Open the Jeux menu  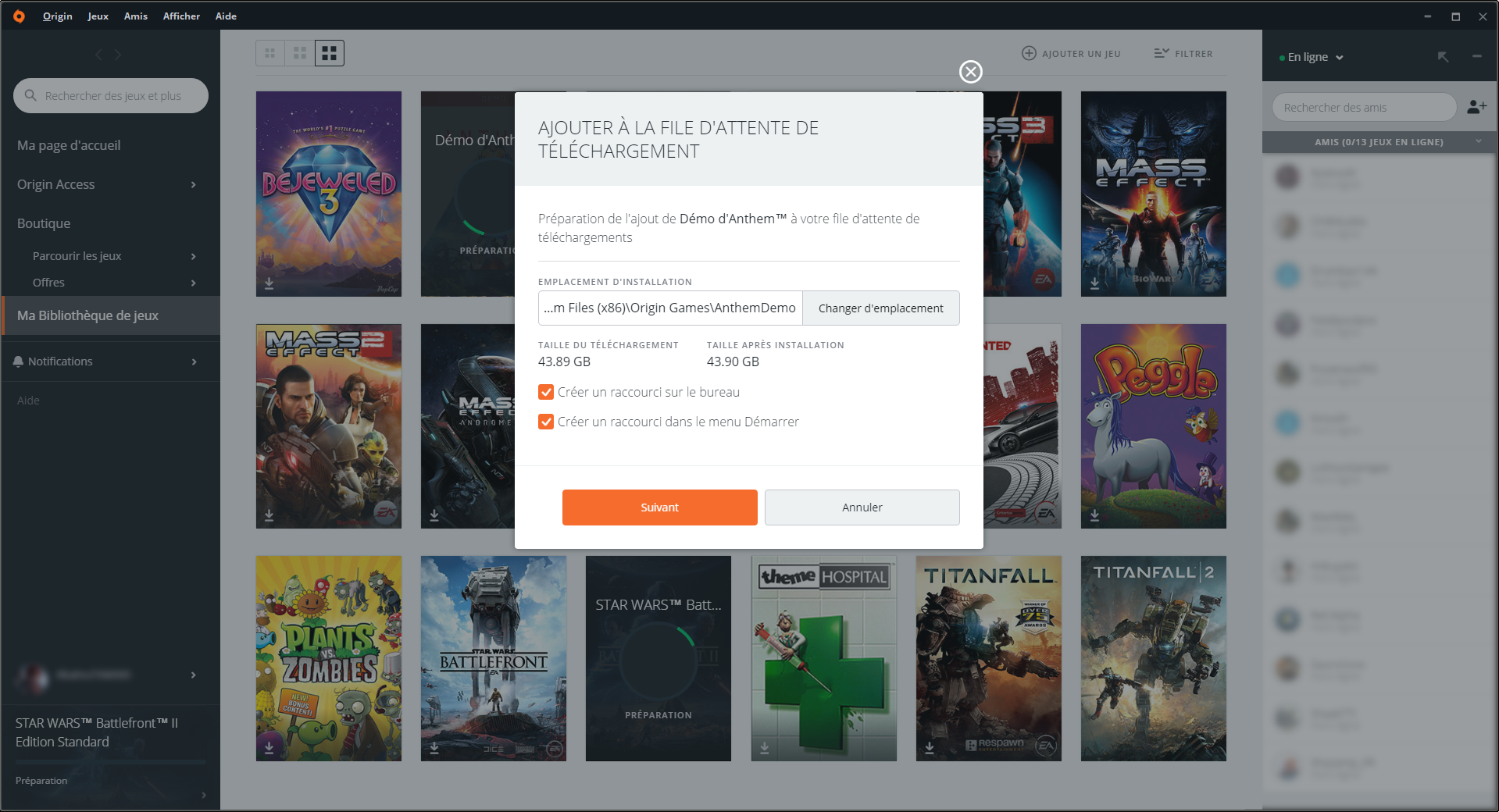(x=98, y=16)
